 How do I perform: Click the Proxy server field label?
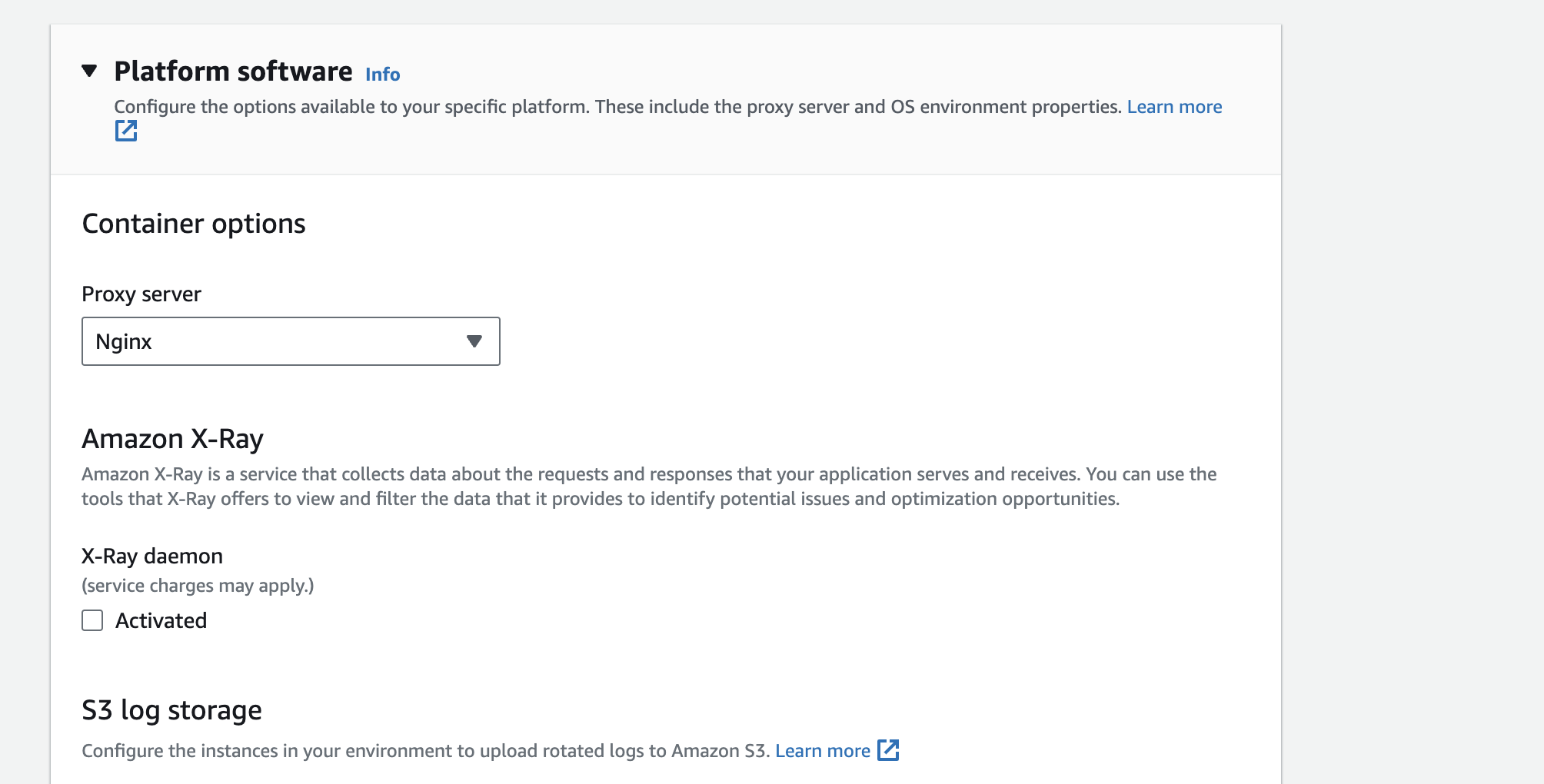pos(141,294)
